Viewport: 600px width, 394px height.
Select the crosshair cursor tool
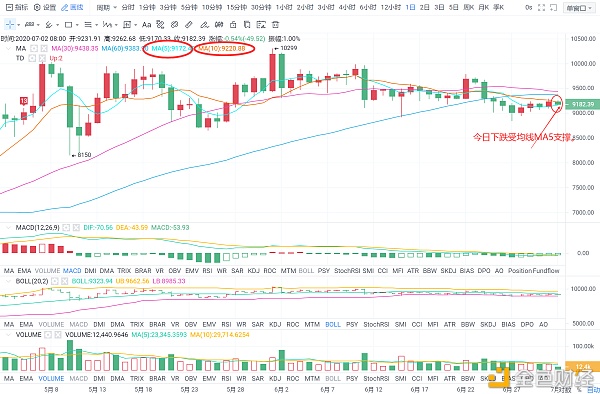click(10, 25)
